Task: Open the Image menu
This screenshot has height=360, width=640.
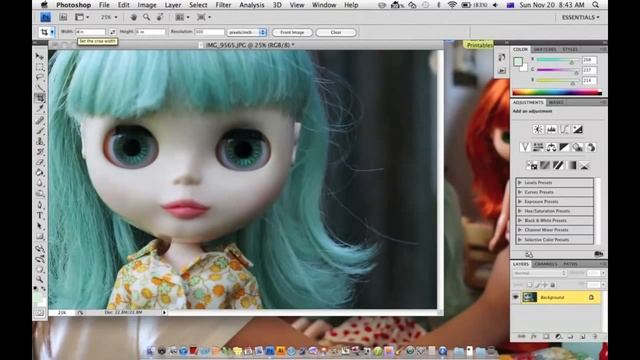Action: [147, 5]
